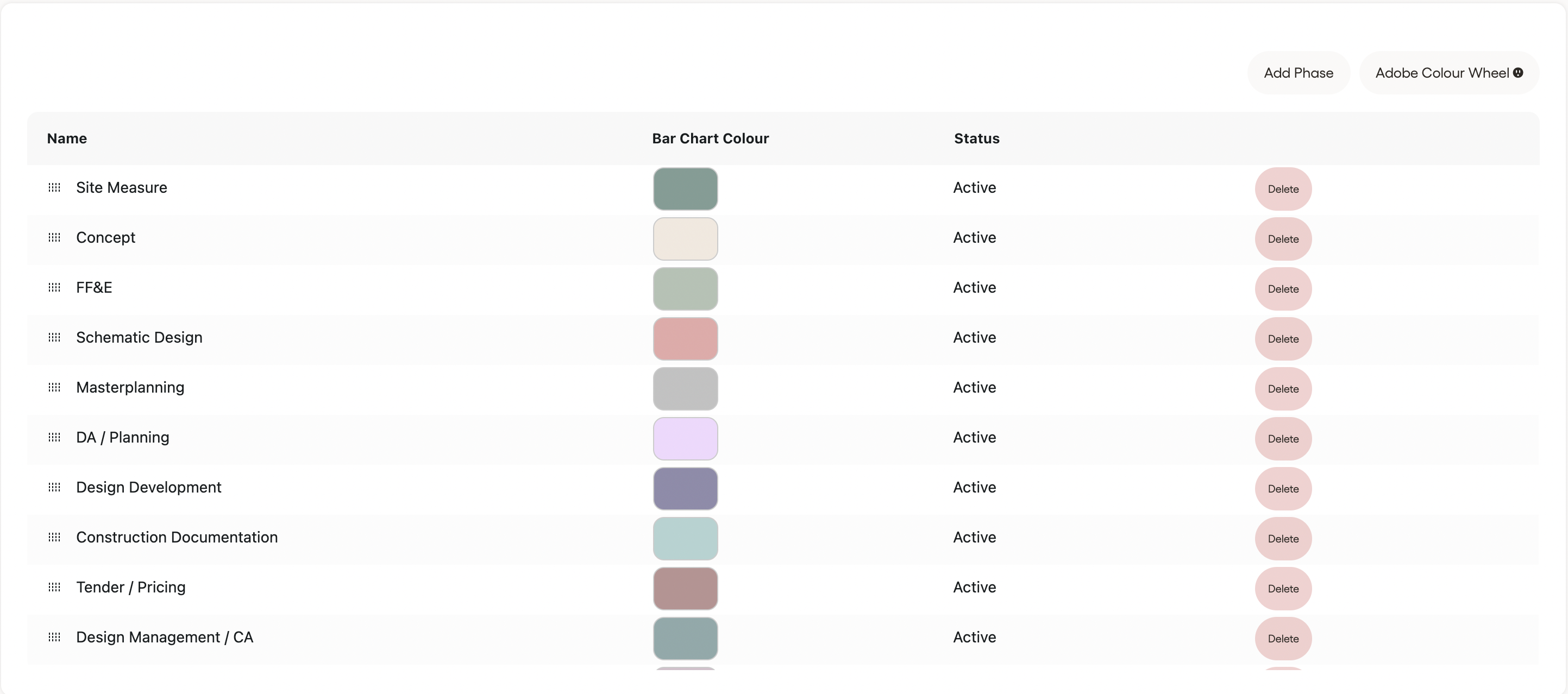
Task: Click the Site Measure phase name
Action: (x=121, y=187)
